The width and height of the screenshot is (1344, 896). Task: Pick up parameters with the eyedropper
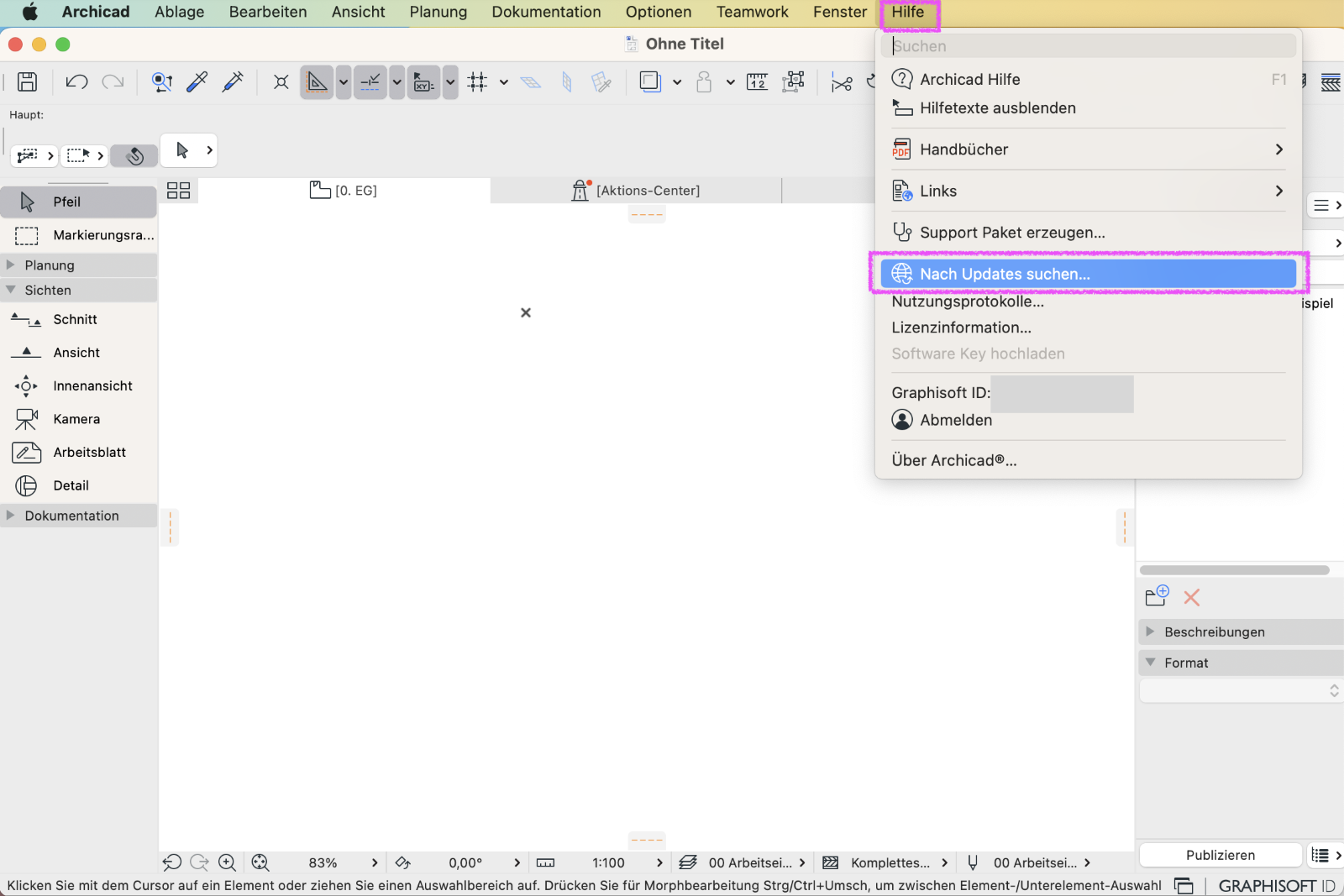pos(197,81)
